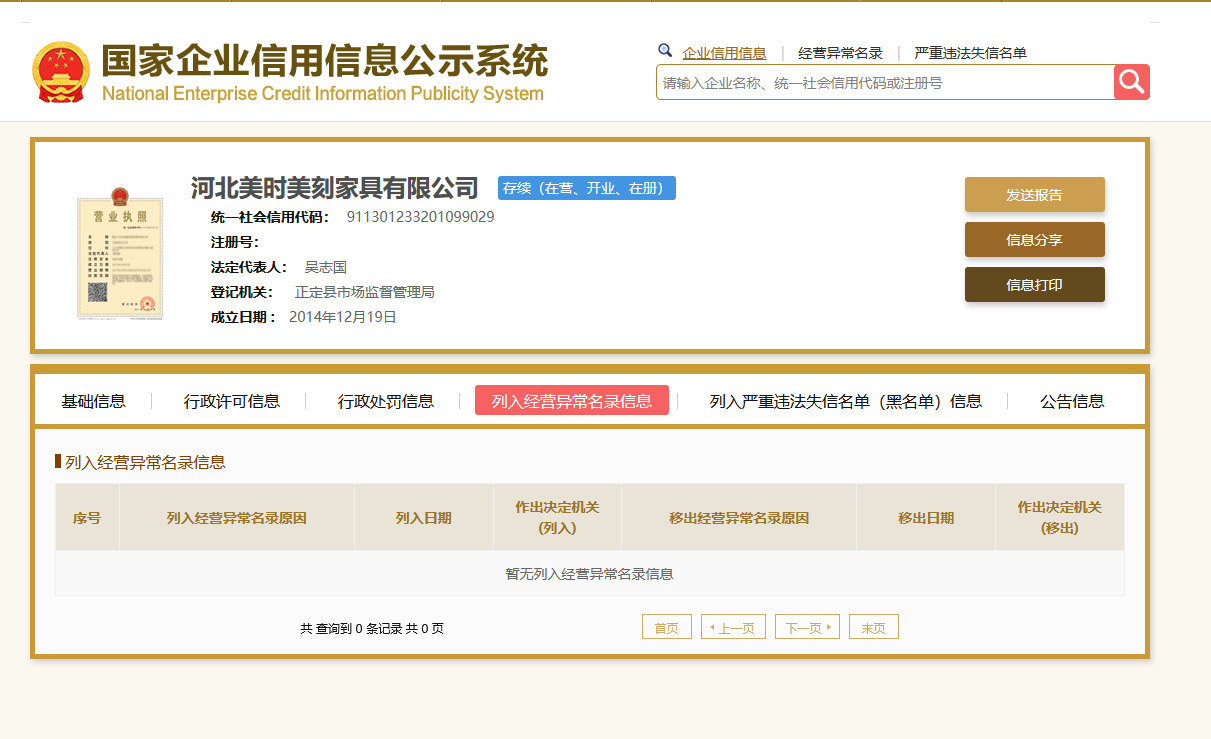Click the 列入经营异常名录信息 section heading

point(145,462)
